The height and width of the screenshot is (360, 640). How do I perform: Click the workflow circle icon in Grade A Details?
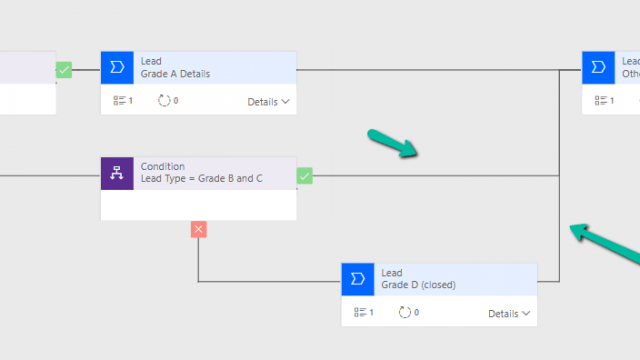pos(164,100)
